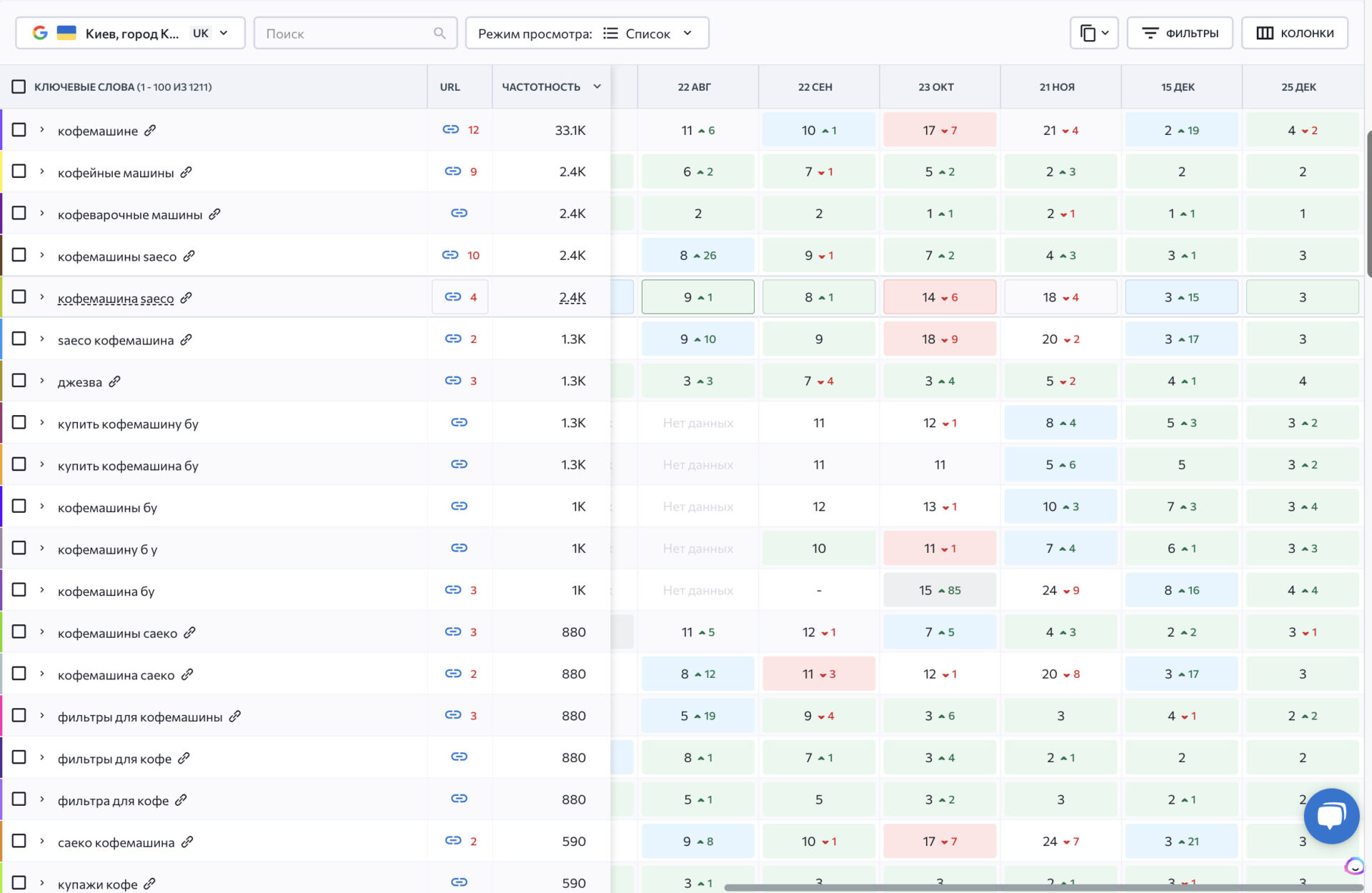Viewport: 1372px width, 893px height.
Task: Expand the кофемашина саеко keyword row
Action: (x=42, y=674)
